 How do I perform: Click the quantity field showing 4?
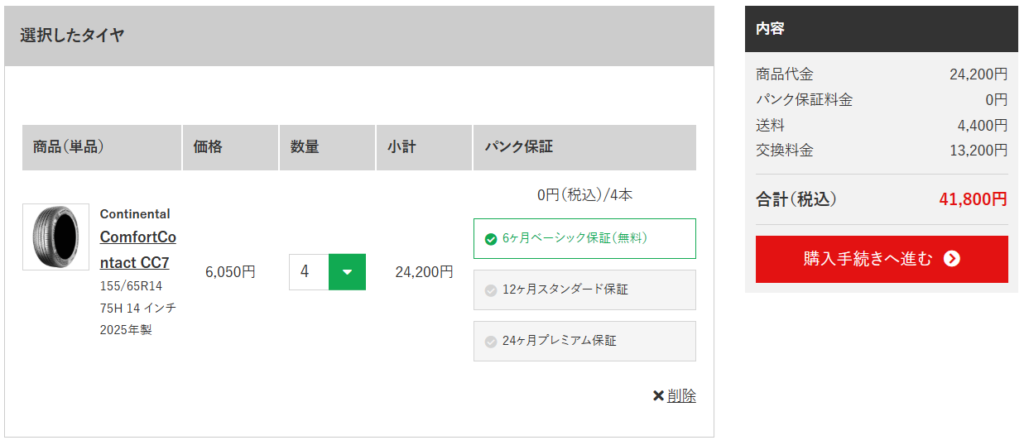pyautogui.click(x=309, y=271)
